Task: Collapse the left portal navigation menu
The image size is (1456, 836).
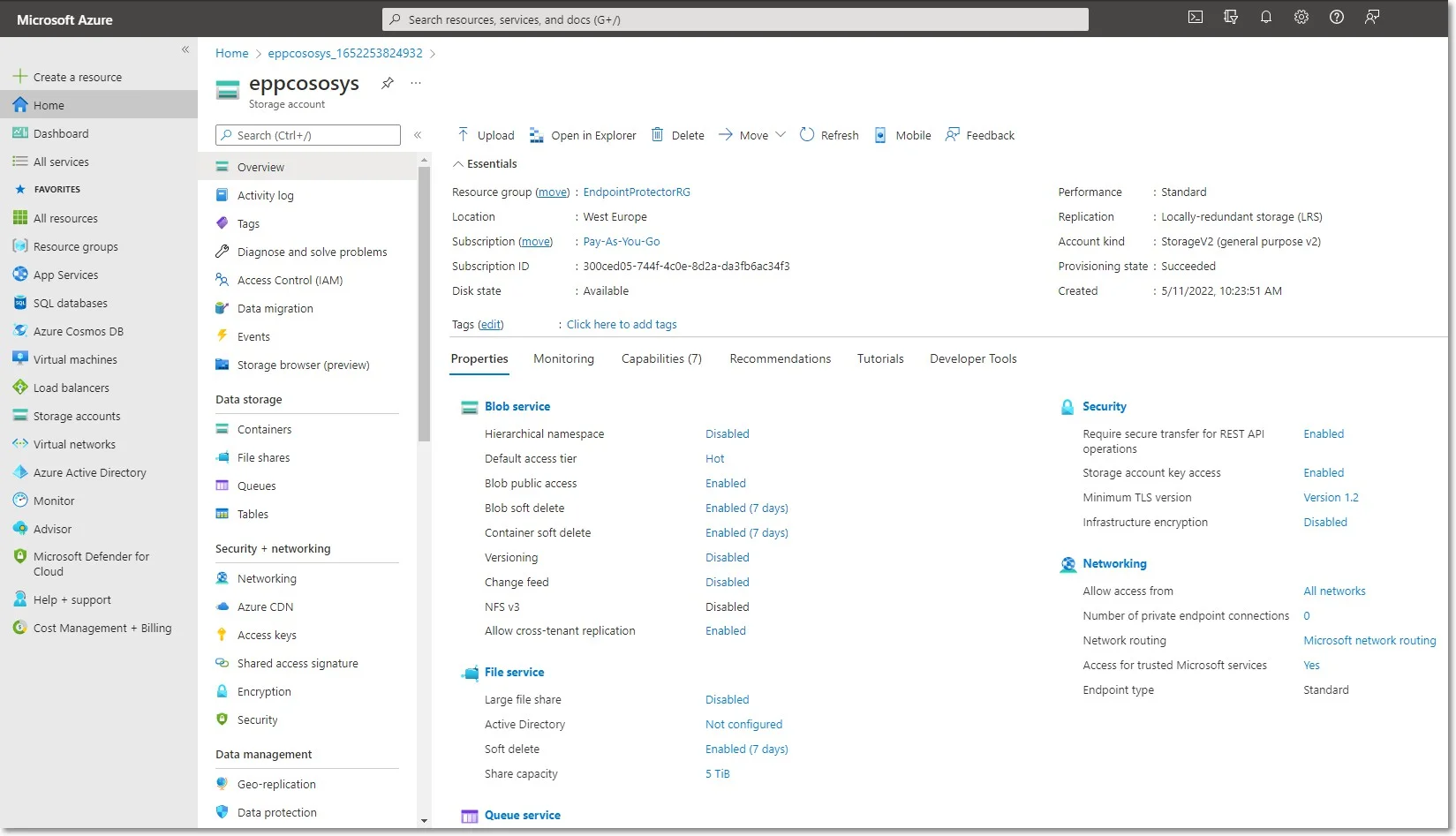Action: pos(185,49)
